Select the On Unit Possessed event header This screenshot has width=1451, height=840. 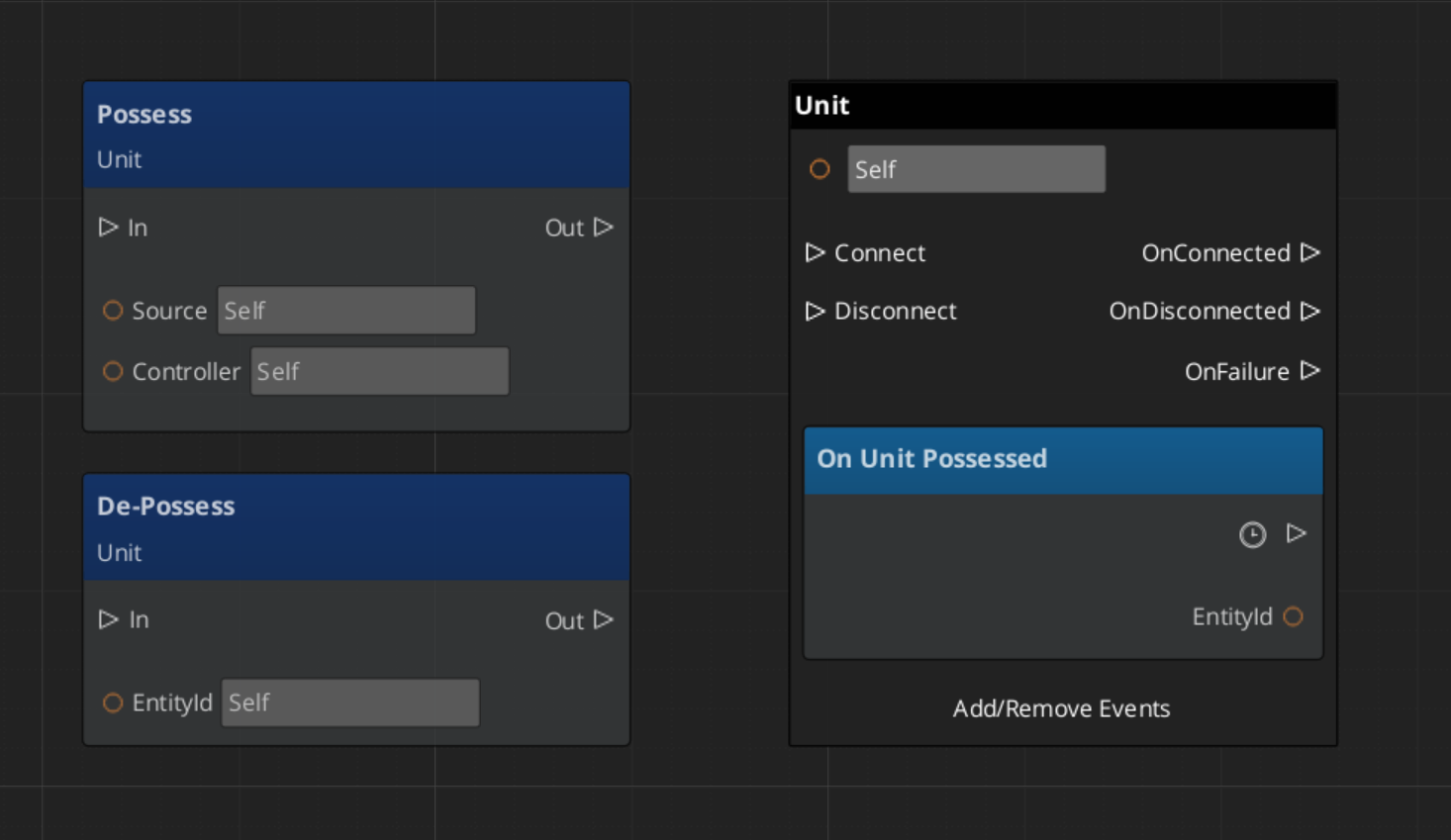pyautogui.click(x=1062, y=459)
